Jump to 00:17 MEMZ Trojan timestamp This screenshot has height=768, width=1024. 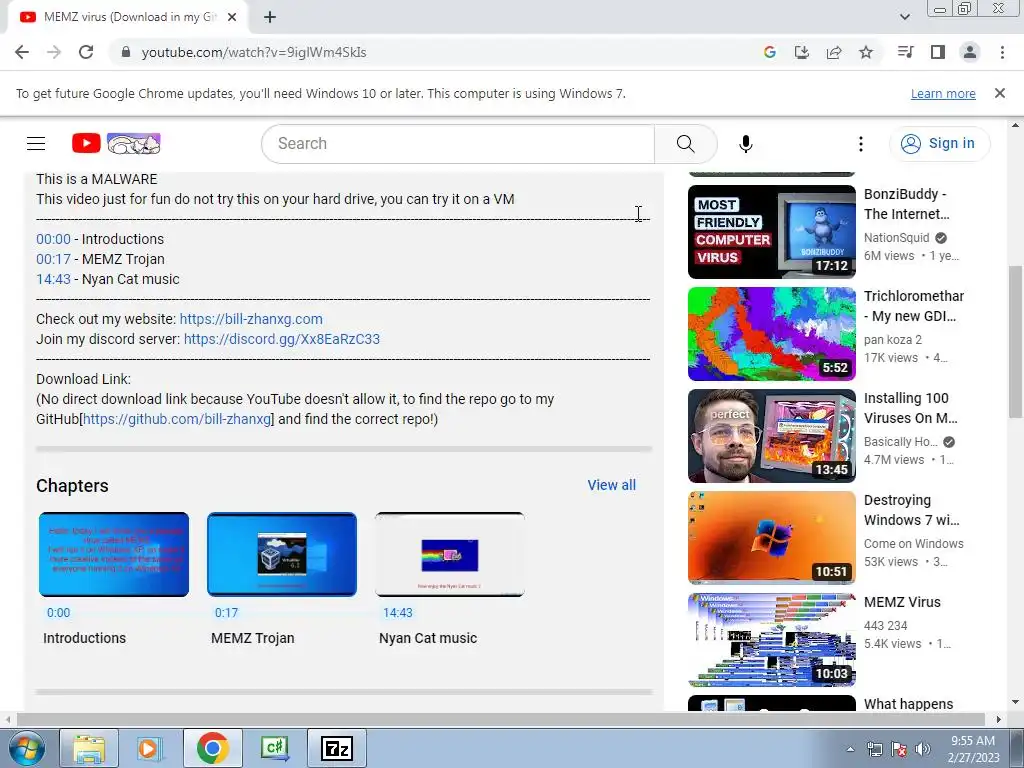[53, 259]
